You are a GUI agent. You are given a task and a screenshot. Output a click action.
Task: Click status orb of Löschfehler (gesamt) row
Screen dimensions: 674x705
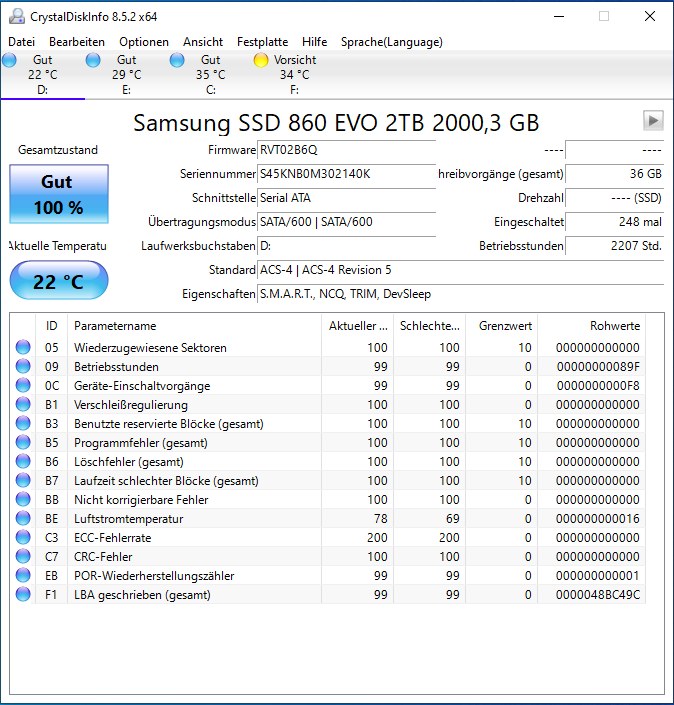click(23, 461)
